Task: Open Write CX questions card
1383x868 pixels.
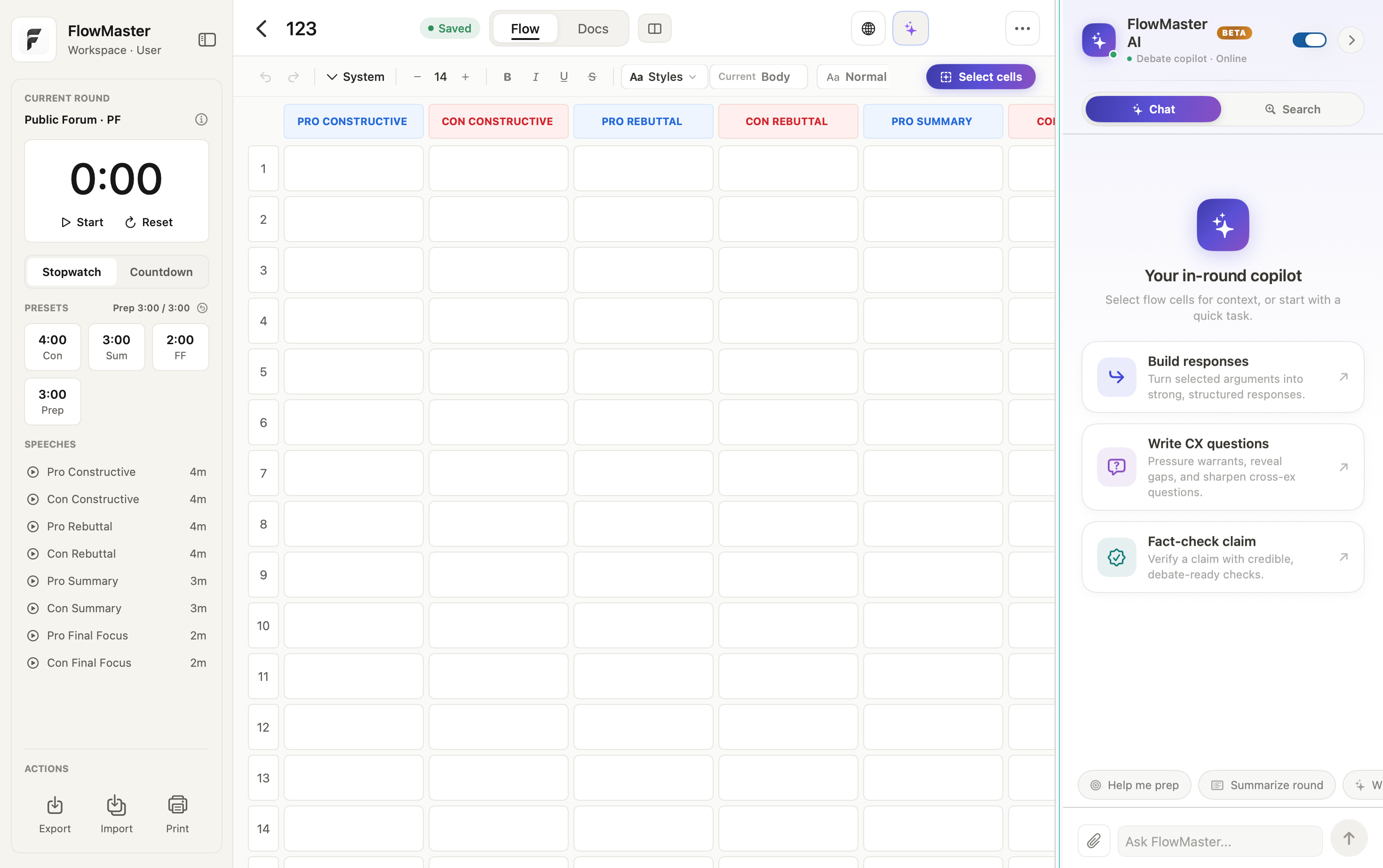Action: tap(1223, 467)
